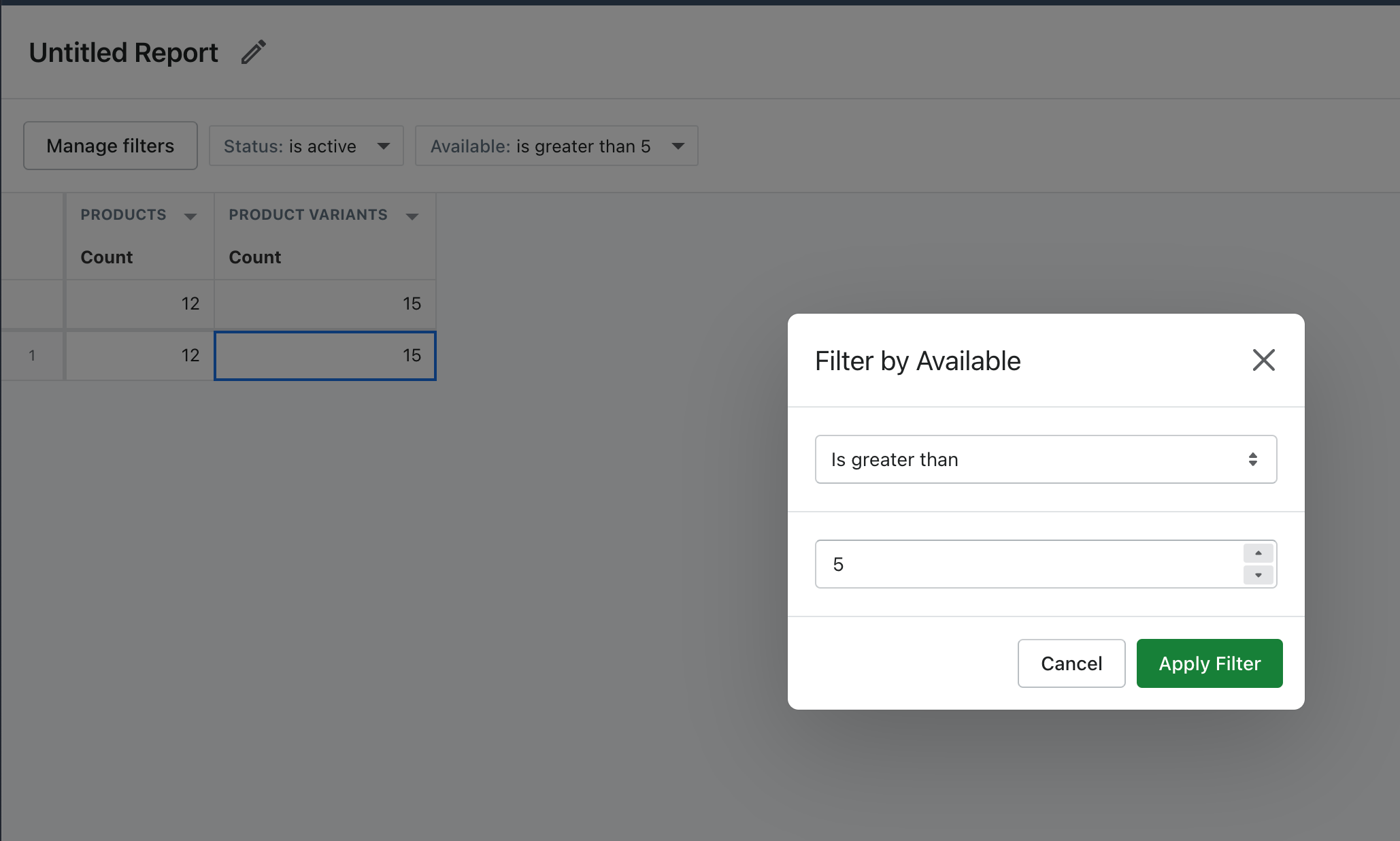This screenshot has width=1400, height=841.
Task: Close the Filter by Available dialog
Action: click(1263, 360)
